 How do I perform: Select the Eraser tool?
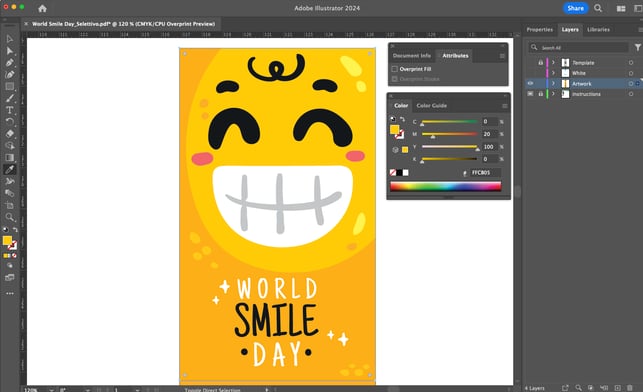pos(9,134)
